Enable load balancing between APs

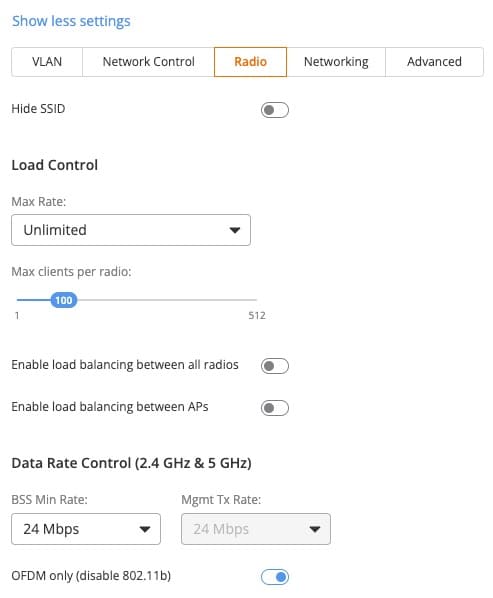275,408
